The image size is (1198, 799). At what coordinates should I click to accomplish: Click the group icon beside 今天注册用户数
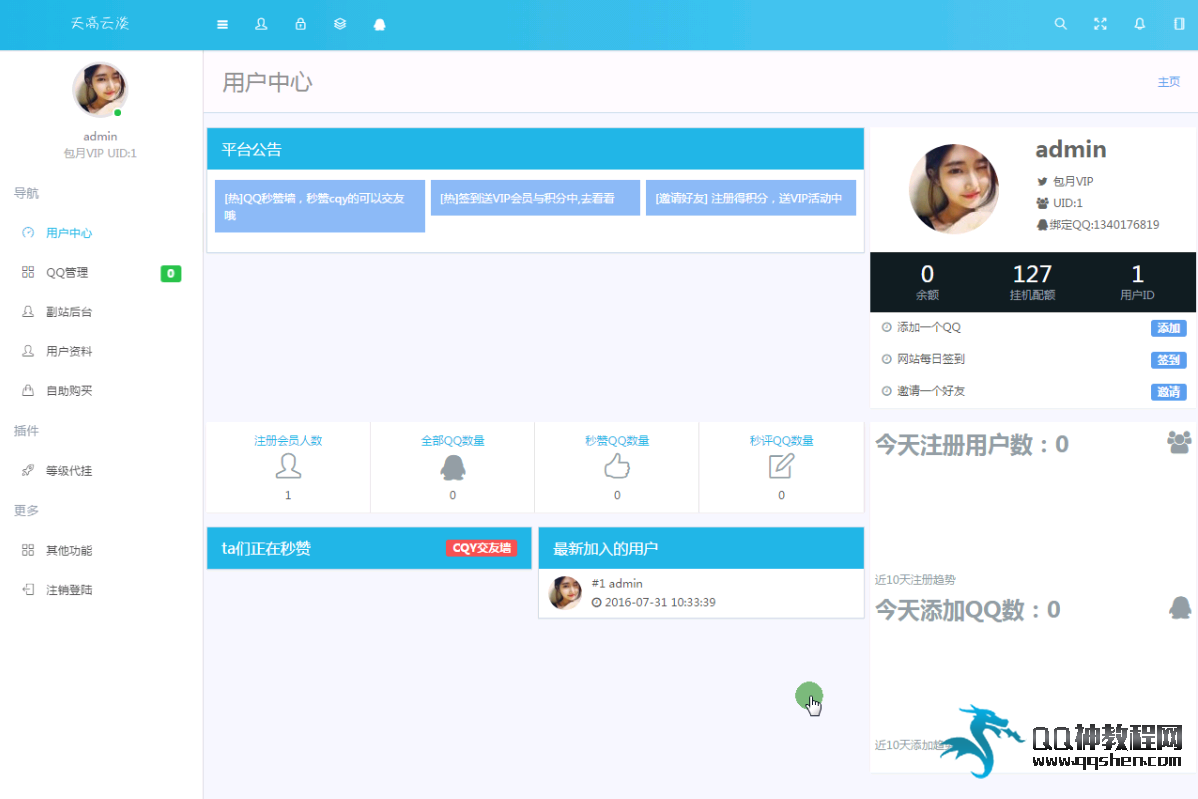(1179, 442)
